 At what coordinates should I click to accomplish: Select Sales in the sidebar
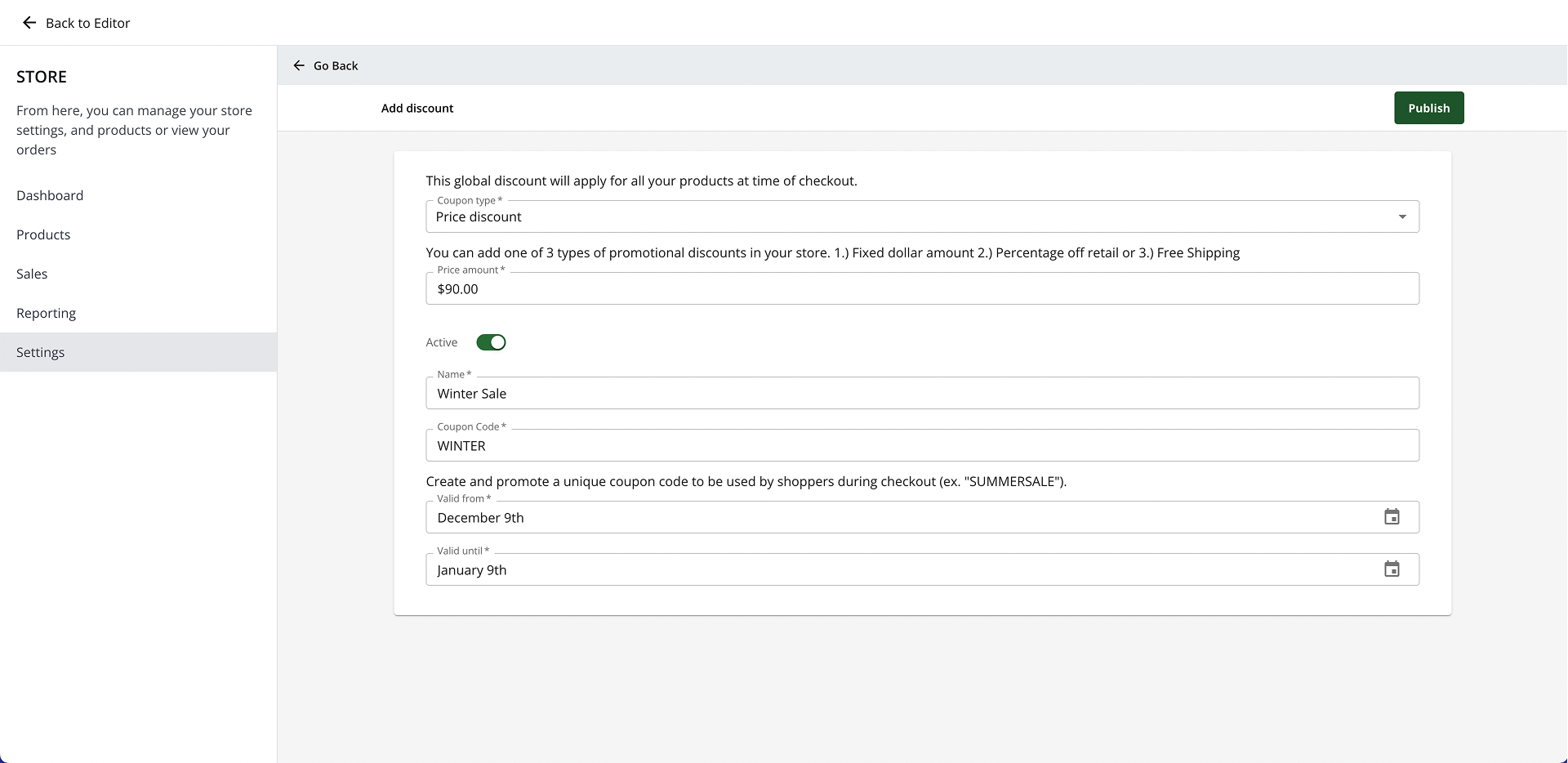[x=32, y=274]
